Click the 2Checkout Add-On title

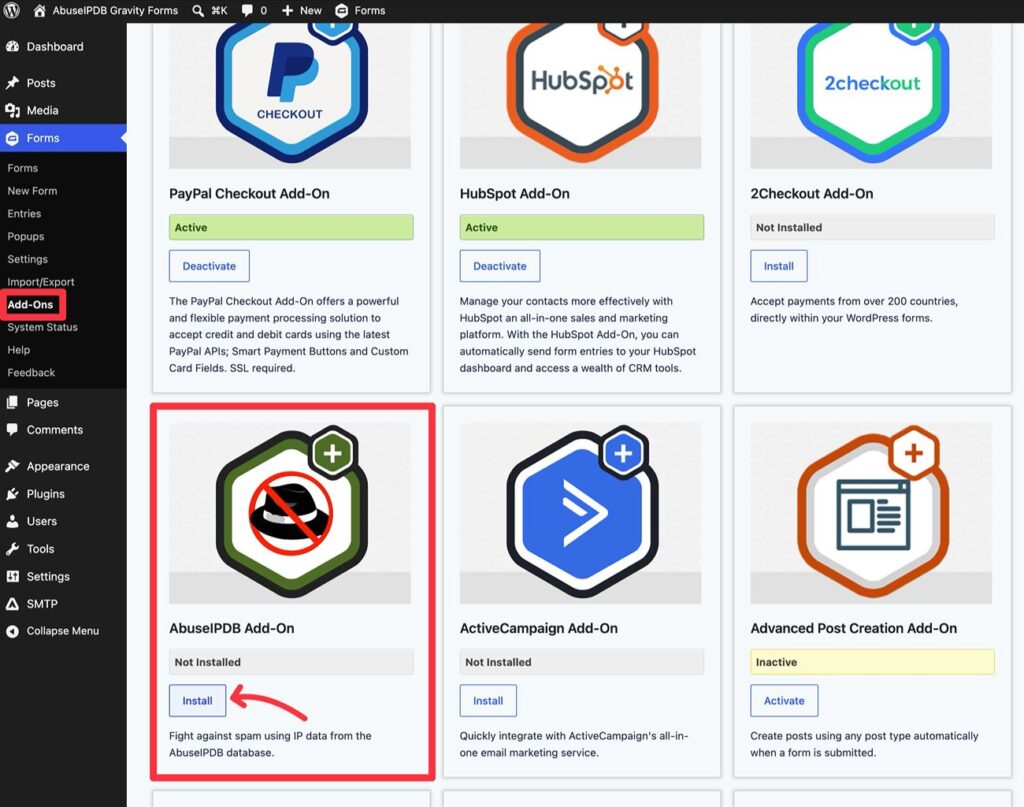[x=812, y=194]
